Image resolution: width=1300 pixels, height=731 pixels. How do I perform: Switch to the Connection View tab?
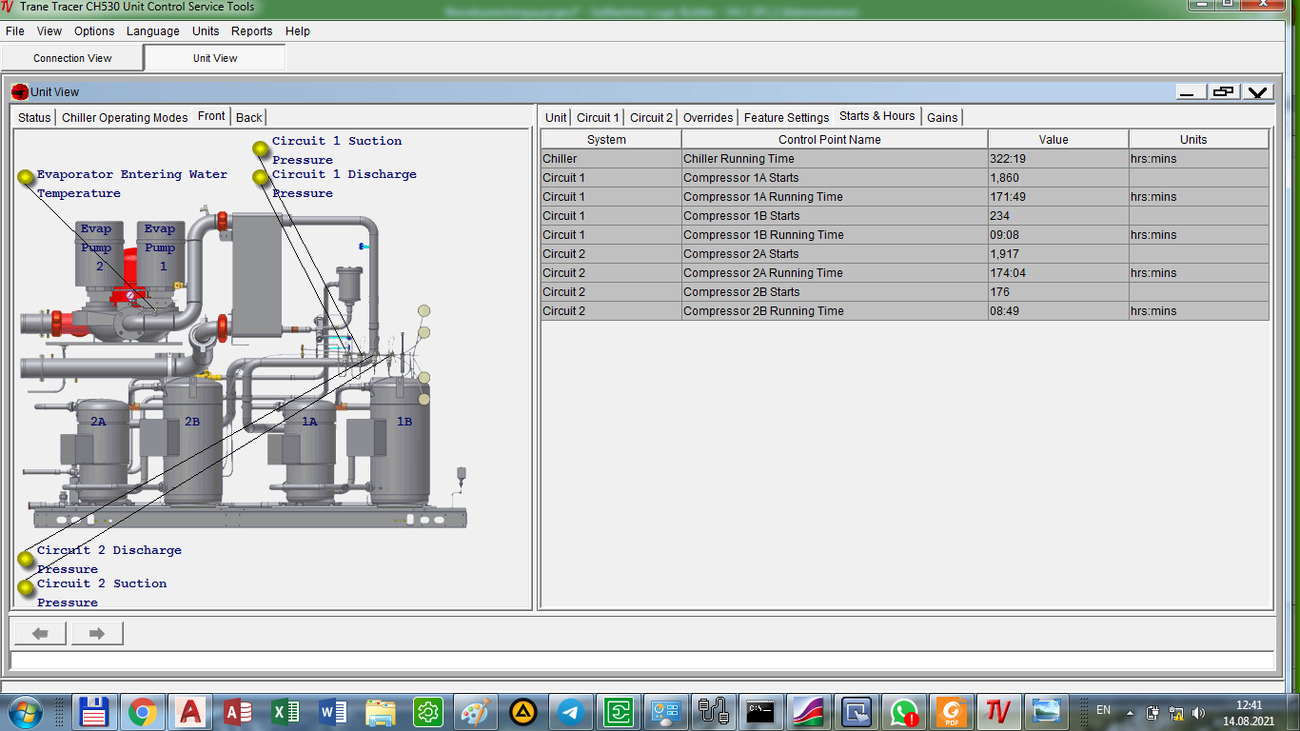tap(72, 58)
